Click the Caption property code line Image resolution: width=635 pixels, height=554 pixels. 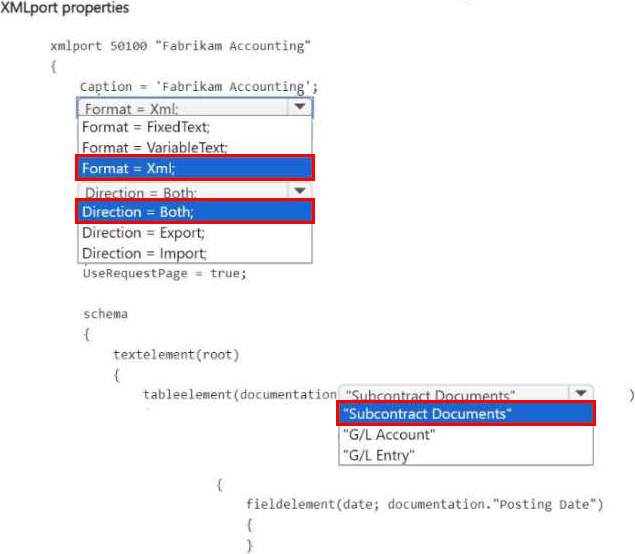pyautogui.click(x=199, y=87)
